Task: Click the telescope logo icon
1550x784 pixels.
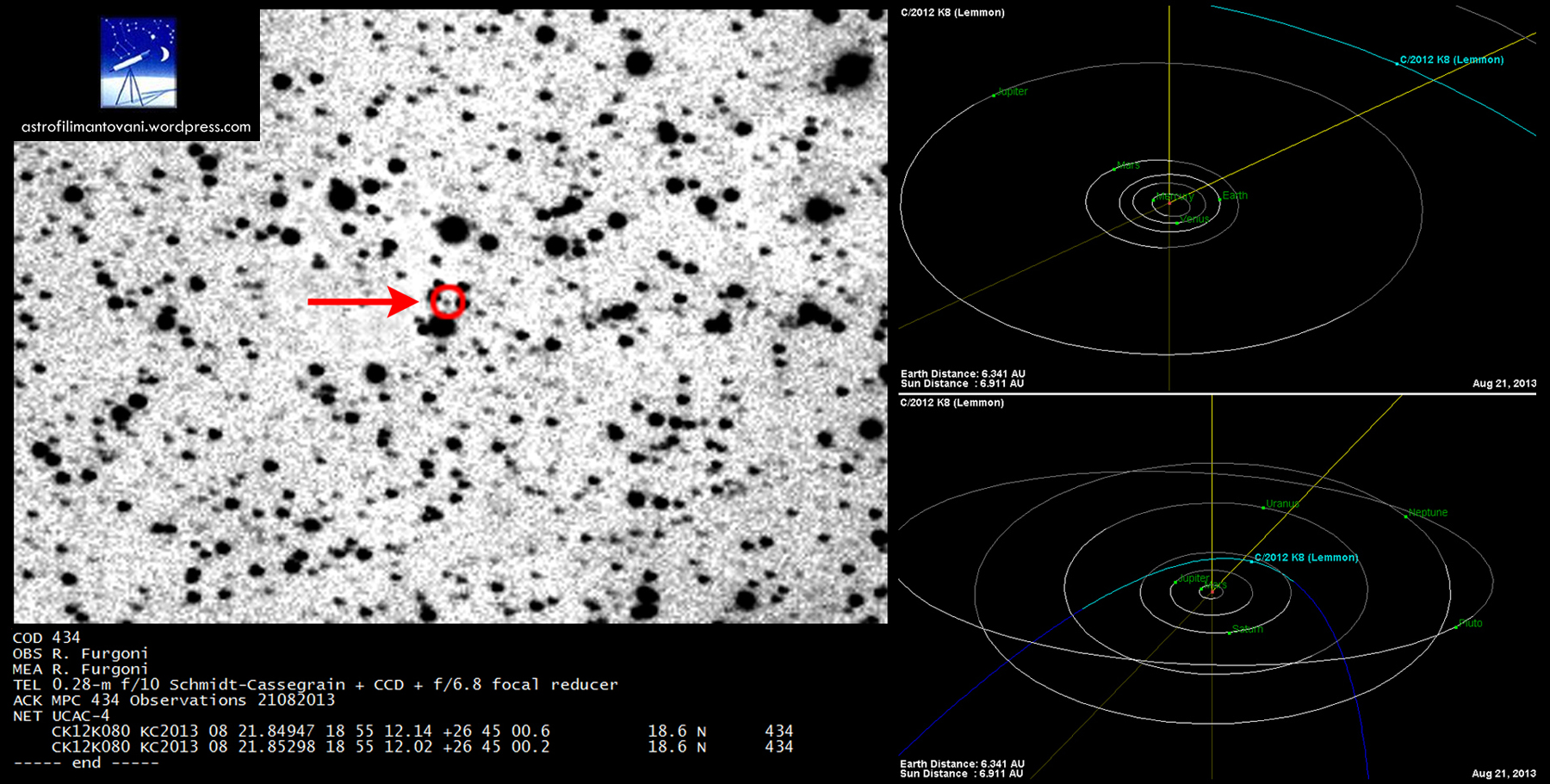Action: [138, 63]
